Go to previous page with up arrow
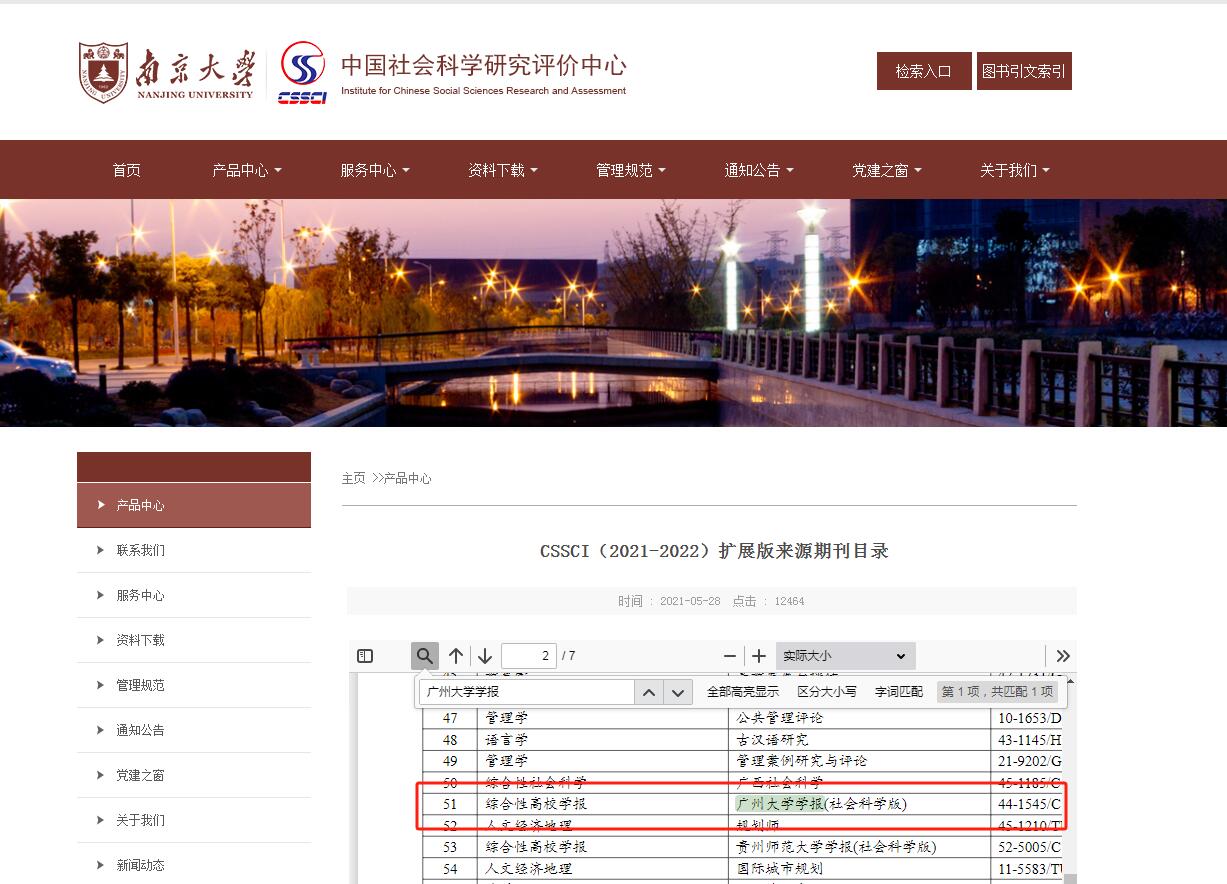This screenshot has height=884, width=1227. coord(456,656)
